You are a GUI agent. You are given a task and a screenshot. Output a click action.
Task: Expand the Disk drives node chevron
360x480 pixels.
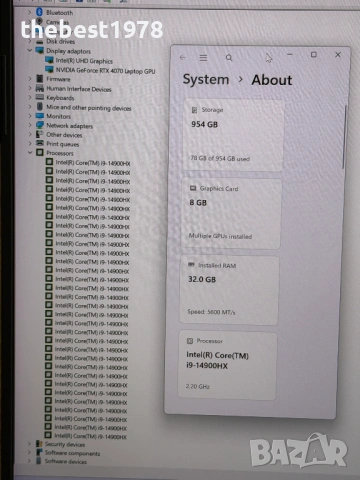[x=30, y=41]
